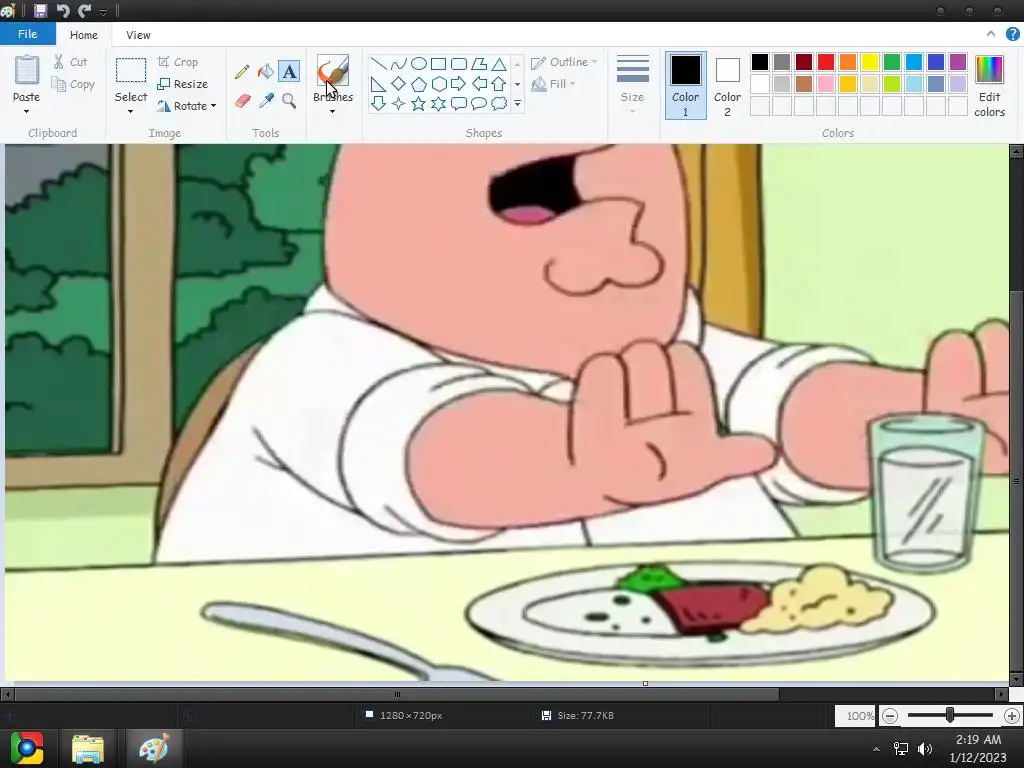Viewport: 1024px width, 768px height.
Task: Redo the last action
Action: pos(84,10)
